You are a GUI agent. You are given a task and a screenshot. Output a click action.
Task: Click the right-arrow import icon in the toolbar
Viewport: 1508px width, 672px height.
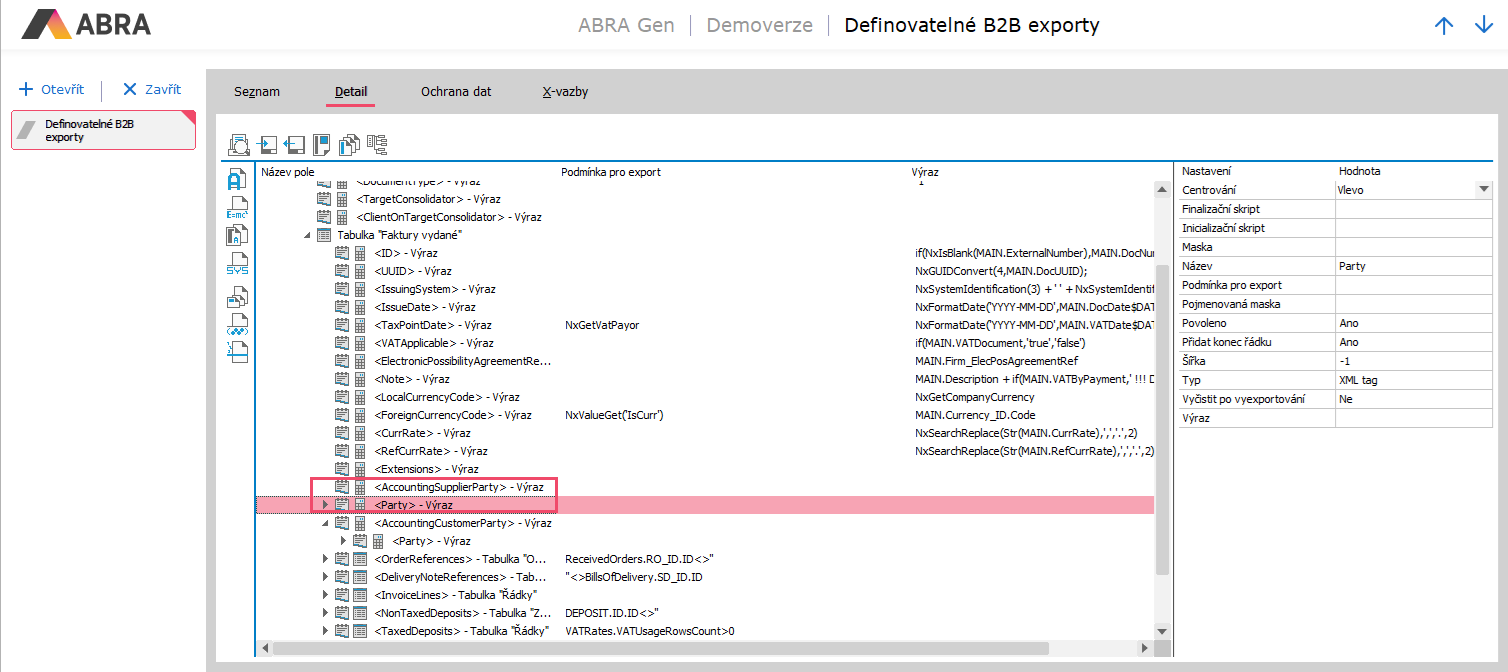pos(268,145)
